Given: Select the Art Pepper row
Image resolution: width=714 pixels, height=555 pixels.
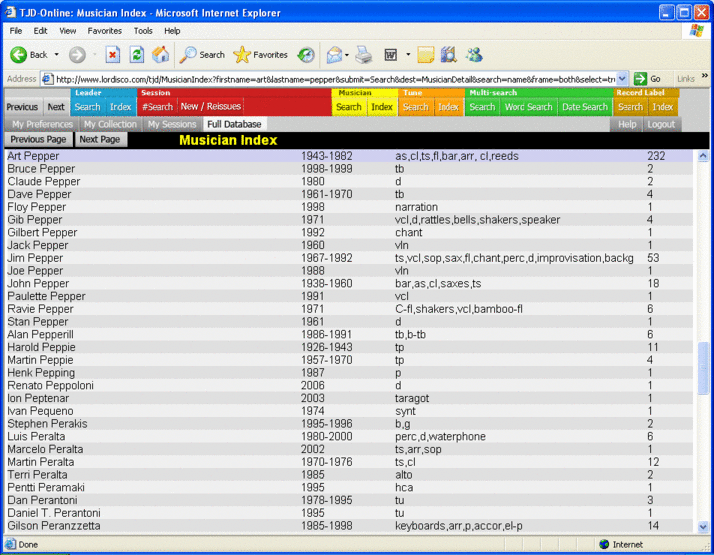Looking at the screenshot, I should click(x=348, y=156).
